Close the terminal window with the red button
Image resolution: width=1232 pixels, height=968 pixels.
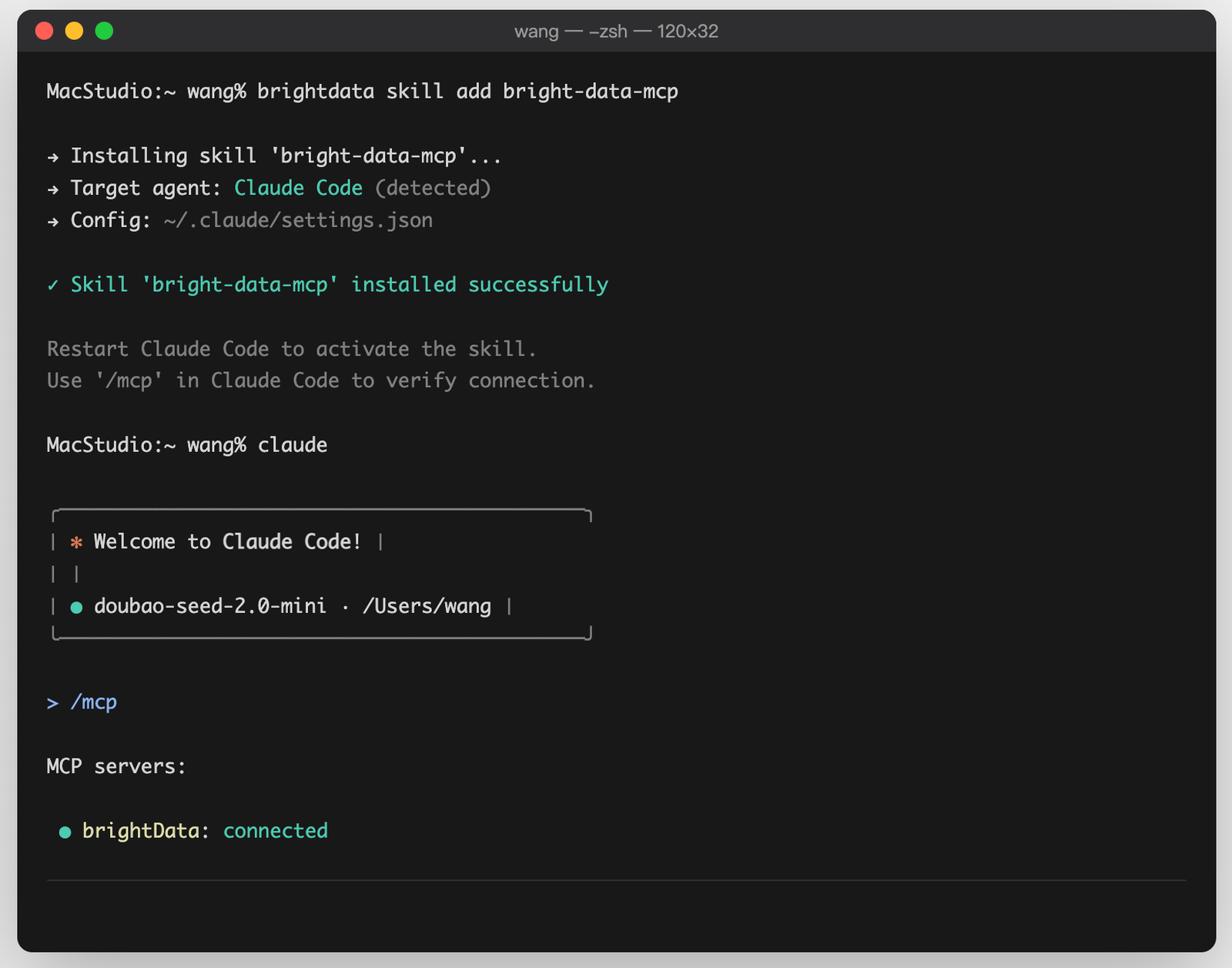pos(45,31)
